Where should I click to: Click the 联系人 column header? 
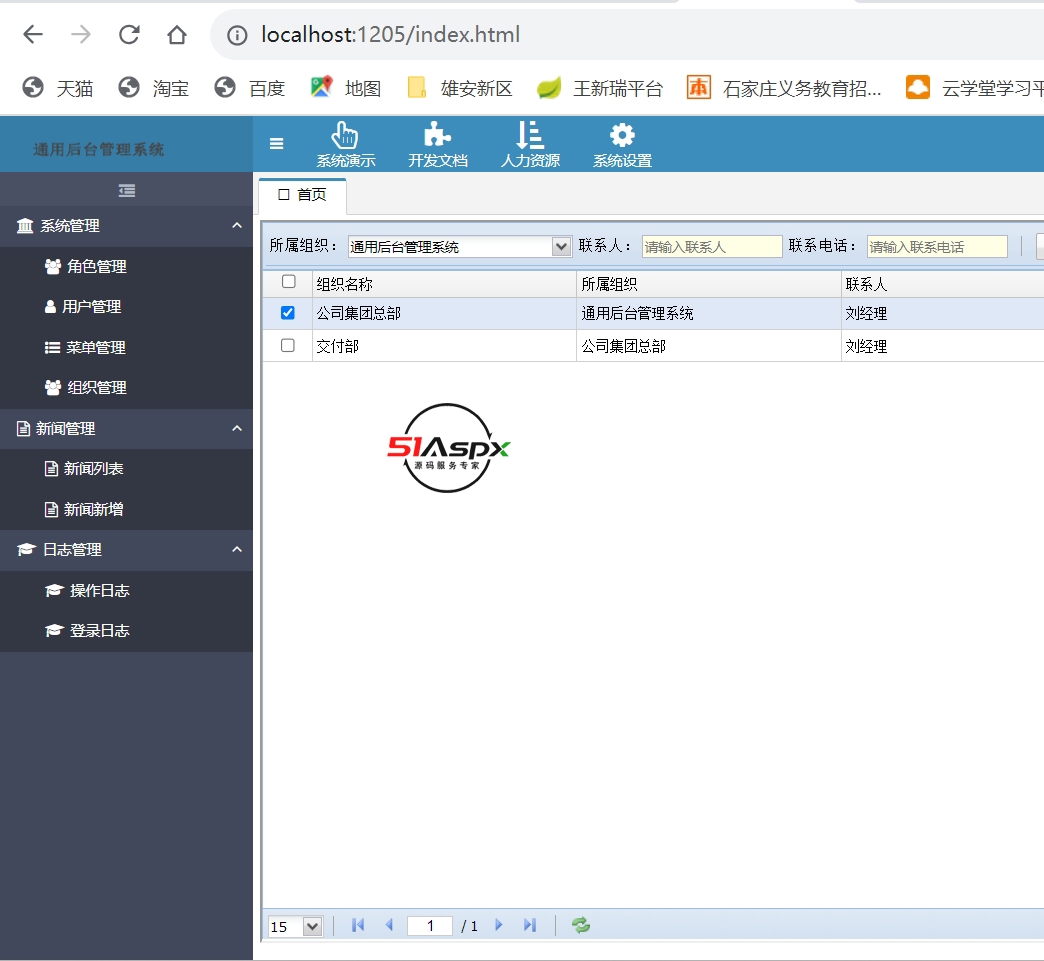942,284
